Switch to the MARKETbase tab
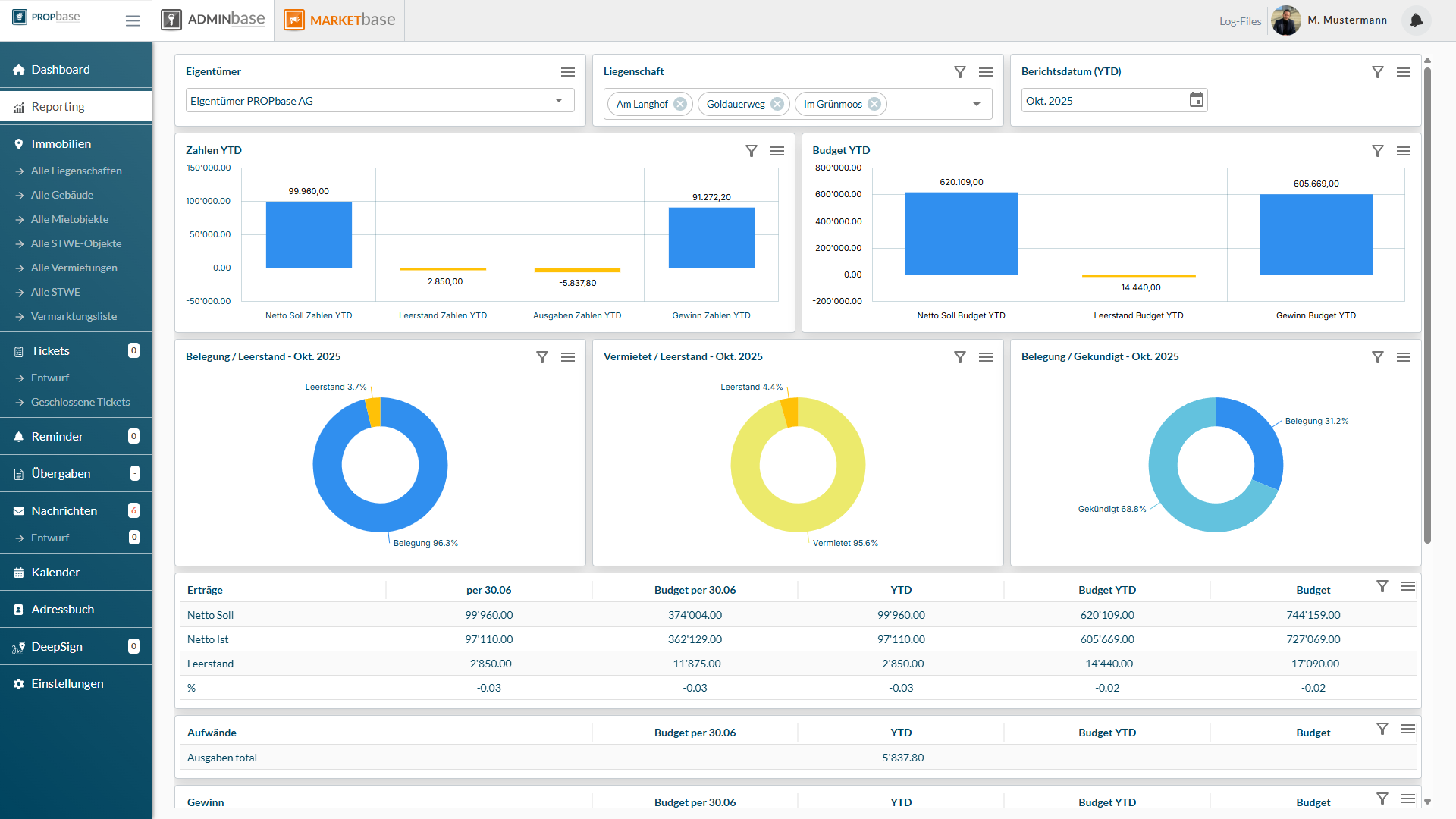 [340, 20]
